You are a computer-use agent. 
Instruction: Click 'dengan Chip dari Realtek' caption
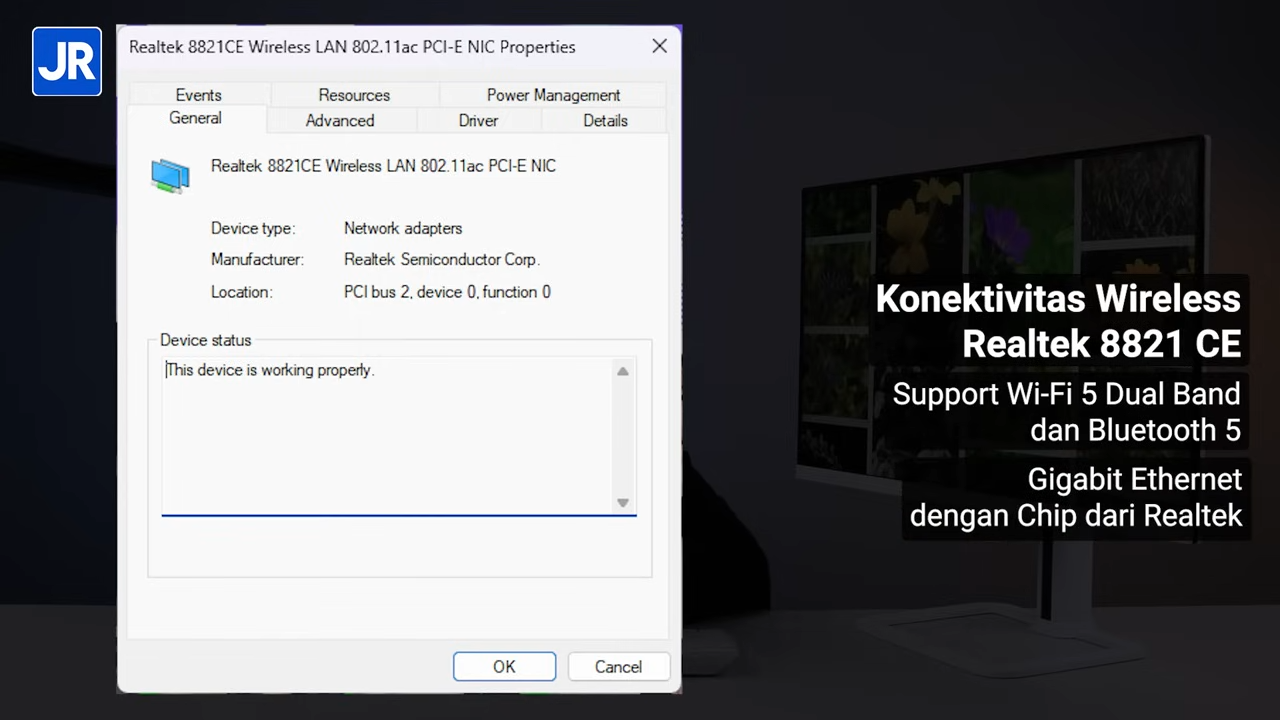pyautogui.click(x=1075, y=515)
